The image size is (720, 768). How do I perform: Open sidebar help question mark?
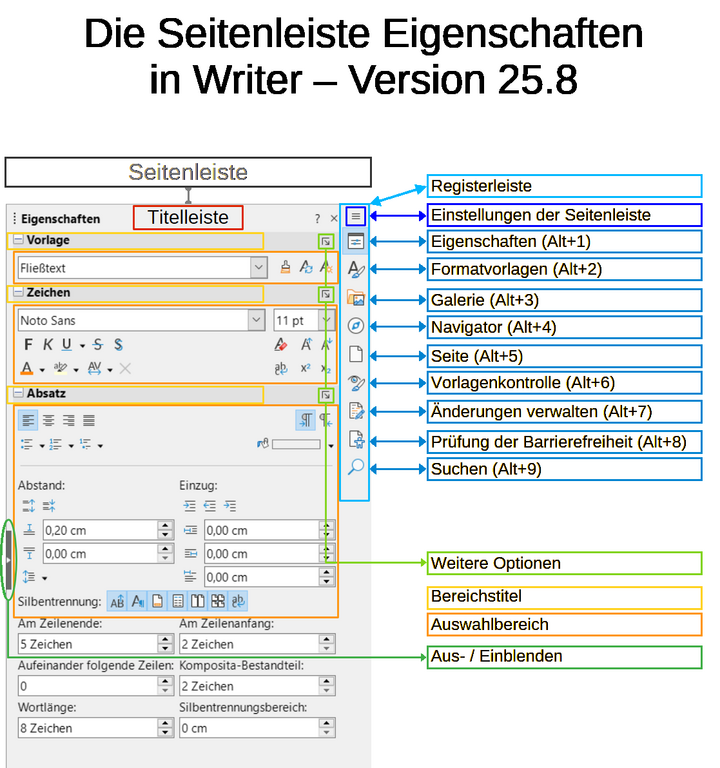(317, 218)
